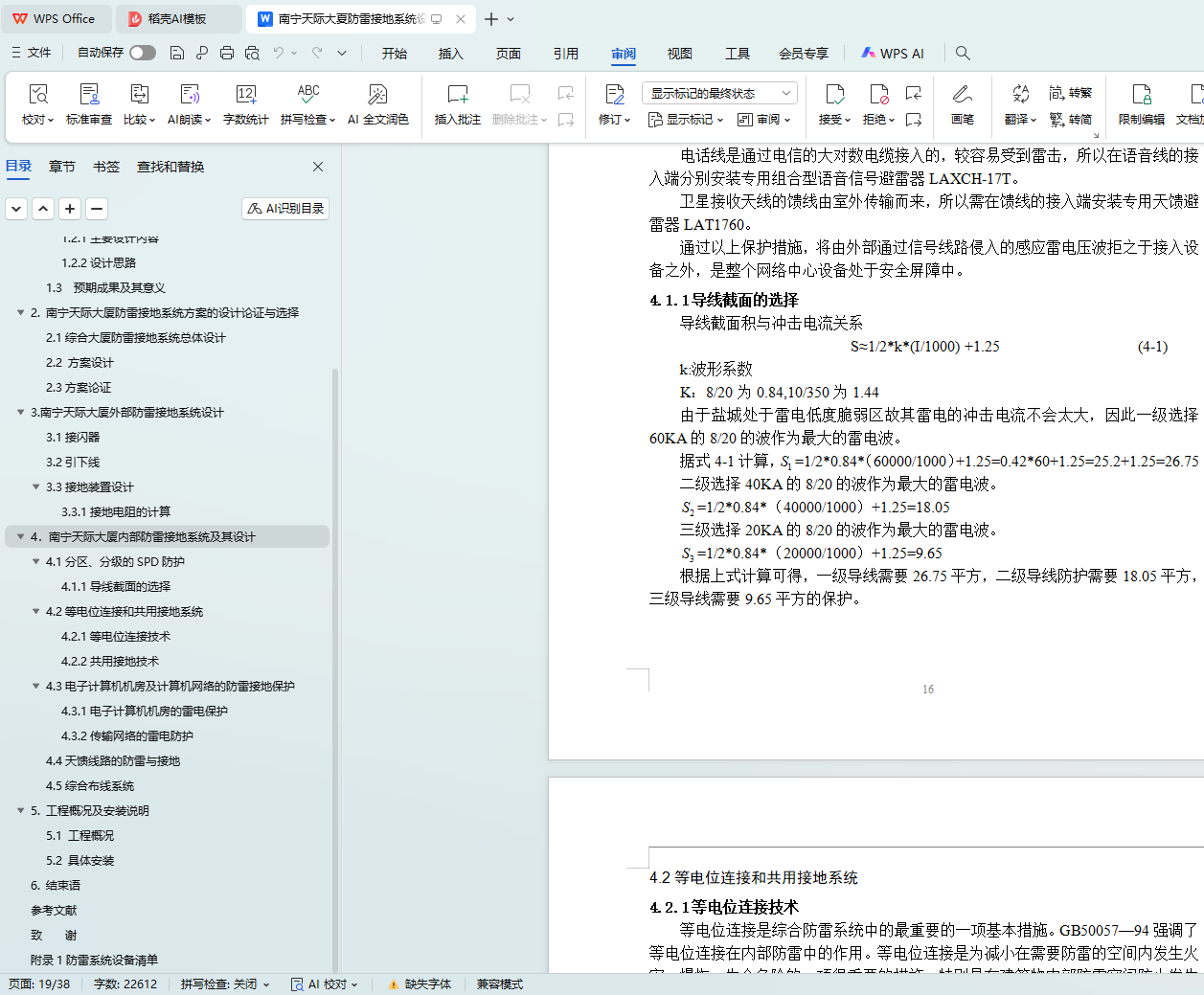Toggle 拼写检查 in the status bar
Image resolution: width=1204 pixels, height=995 pixels.
point(224,984)
